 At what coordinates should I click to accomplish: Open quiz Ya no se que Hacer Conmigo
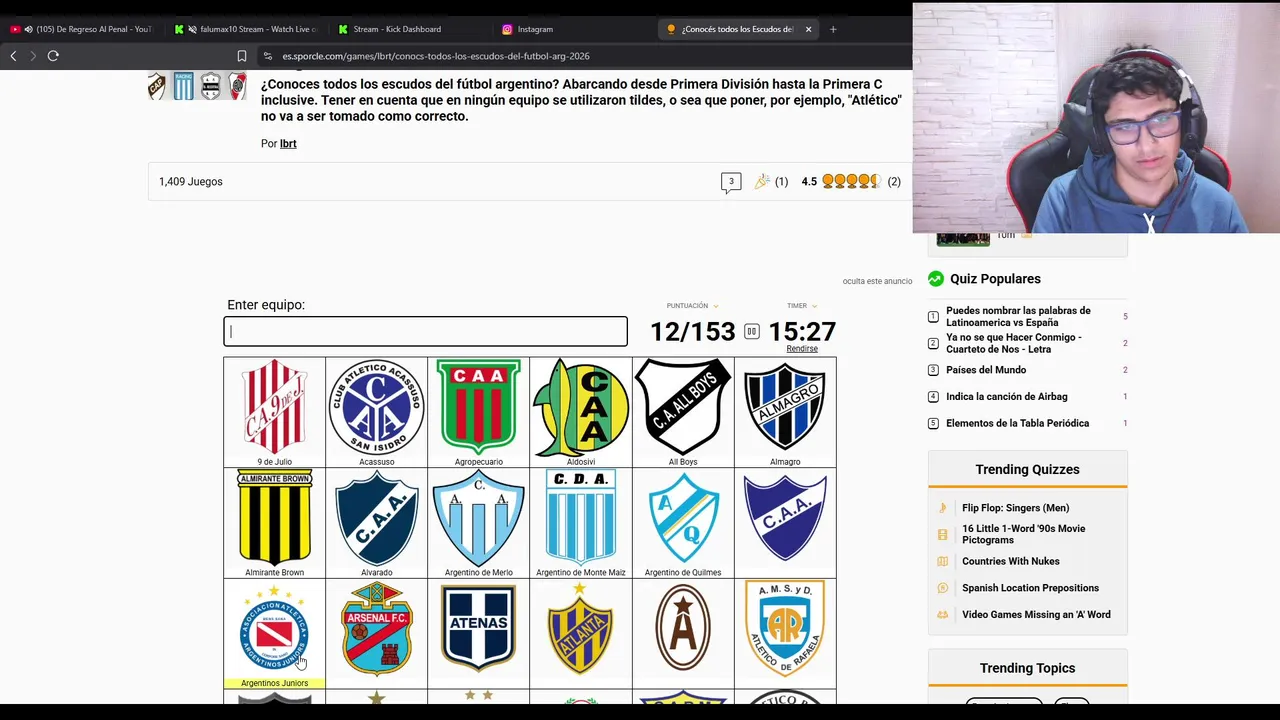pyautogui.click(x=1014, y=343)
